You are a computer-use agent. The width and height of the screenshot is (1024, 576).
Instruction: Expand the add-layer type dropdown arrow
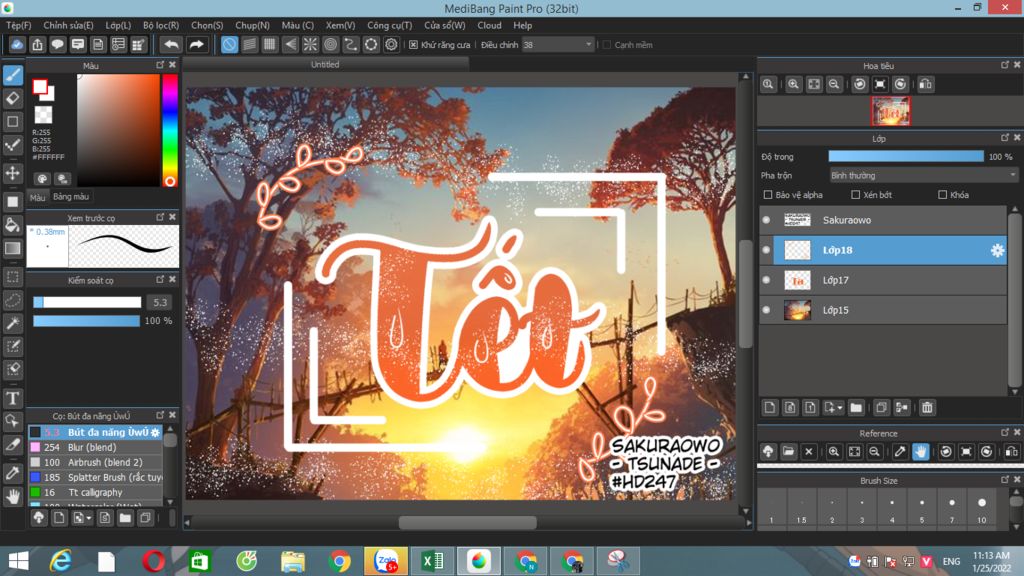(x=840, y=408)
